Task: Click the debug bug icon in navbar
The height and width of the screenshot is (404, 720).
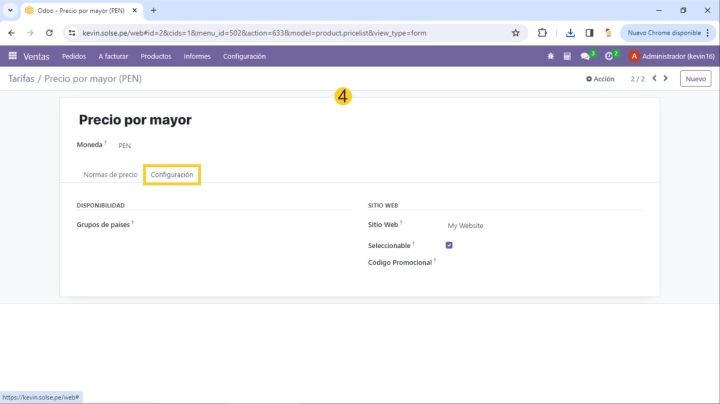Action: (x=550, y=56)
